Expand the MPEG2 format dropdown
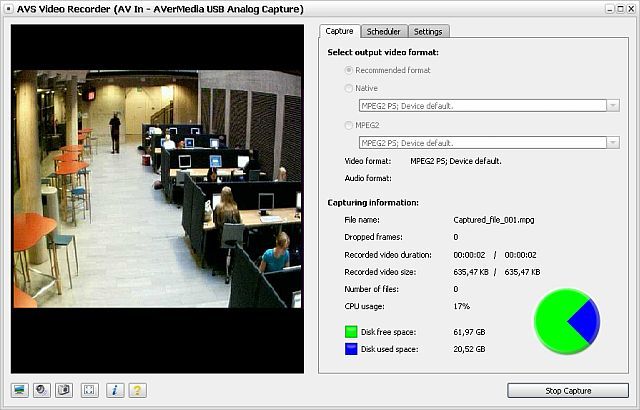 click(613, 143)
